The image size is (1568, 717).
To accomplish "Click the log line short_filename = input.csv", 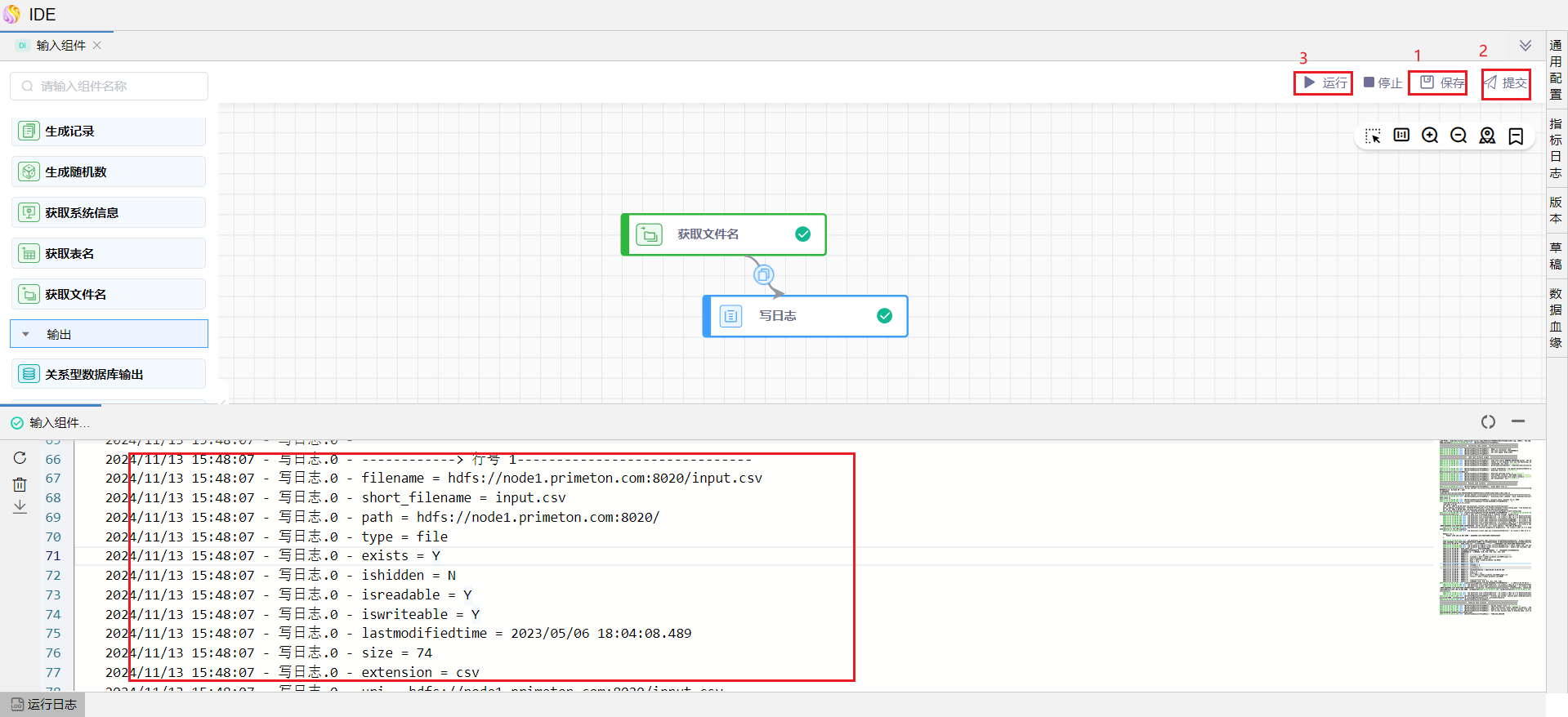I will [x=335, y=498].
